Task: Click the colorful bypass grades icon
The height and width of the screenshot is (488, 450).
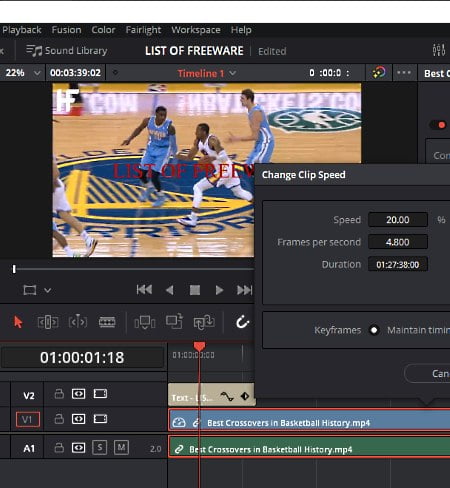Action: (379, 73)
